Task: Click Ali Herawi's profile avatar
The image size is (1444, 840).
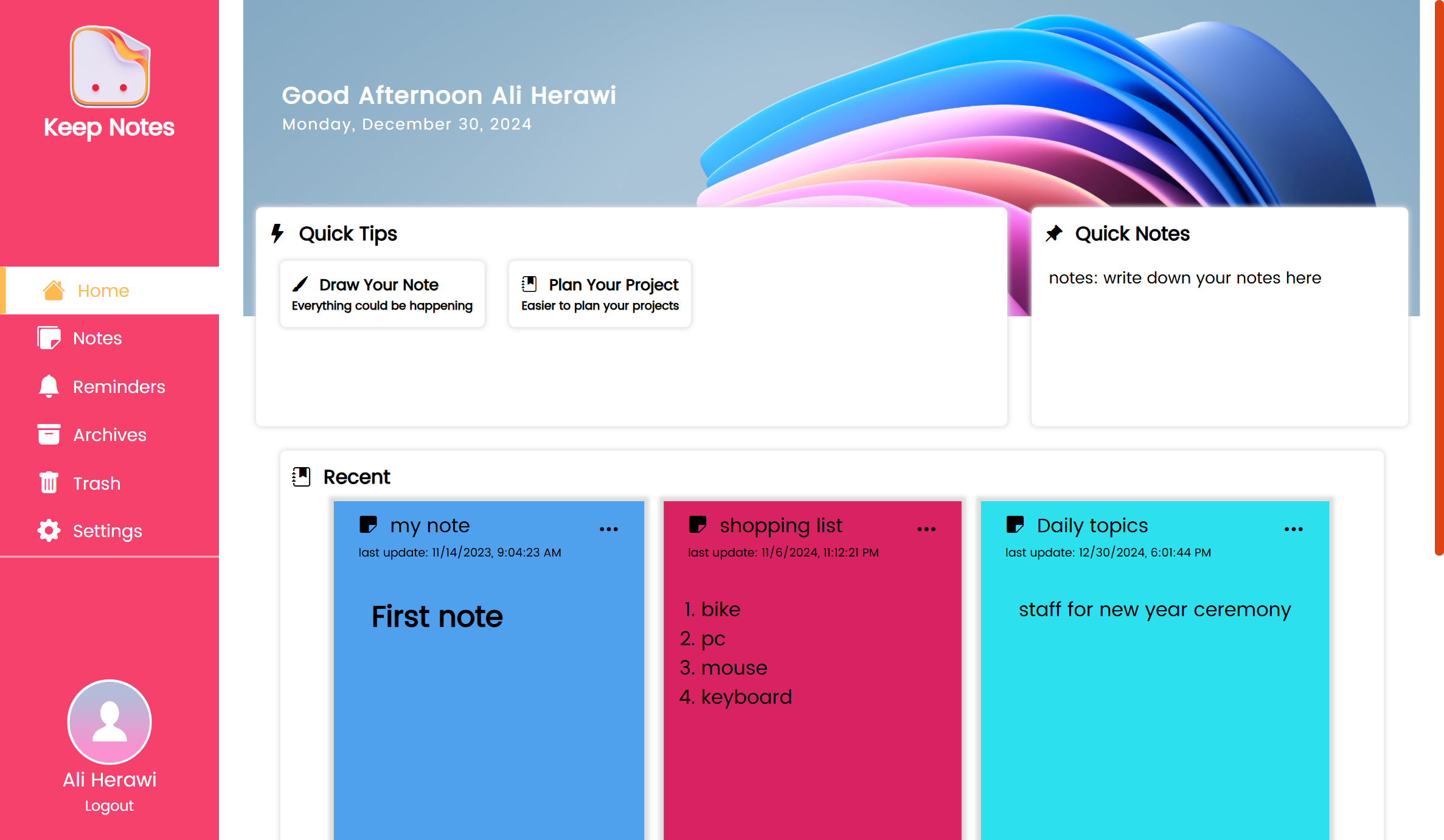Action: 109,721
